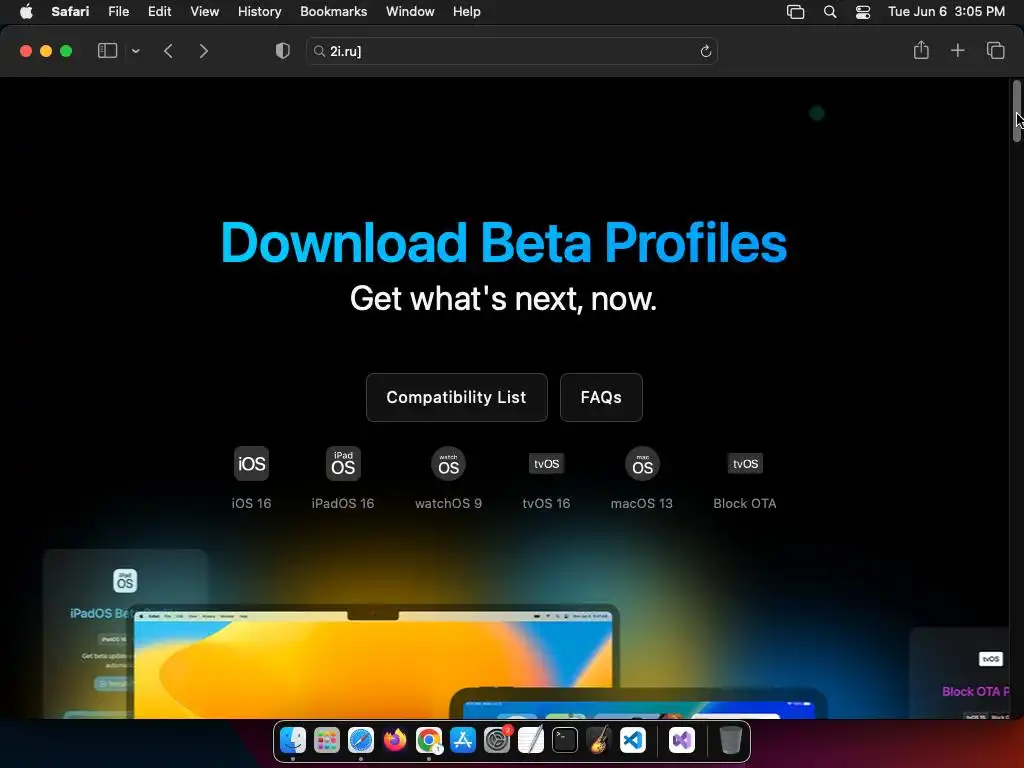Open the iPadOS 16 profile icon
Screen dimensions: 1024x768
click(343, 464)
